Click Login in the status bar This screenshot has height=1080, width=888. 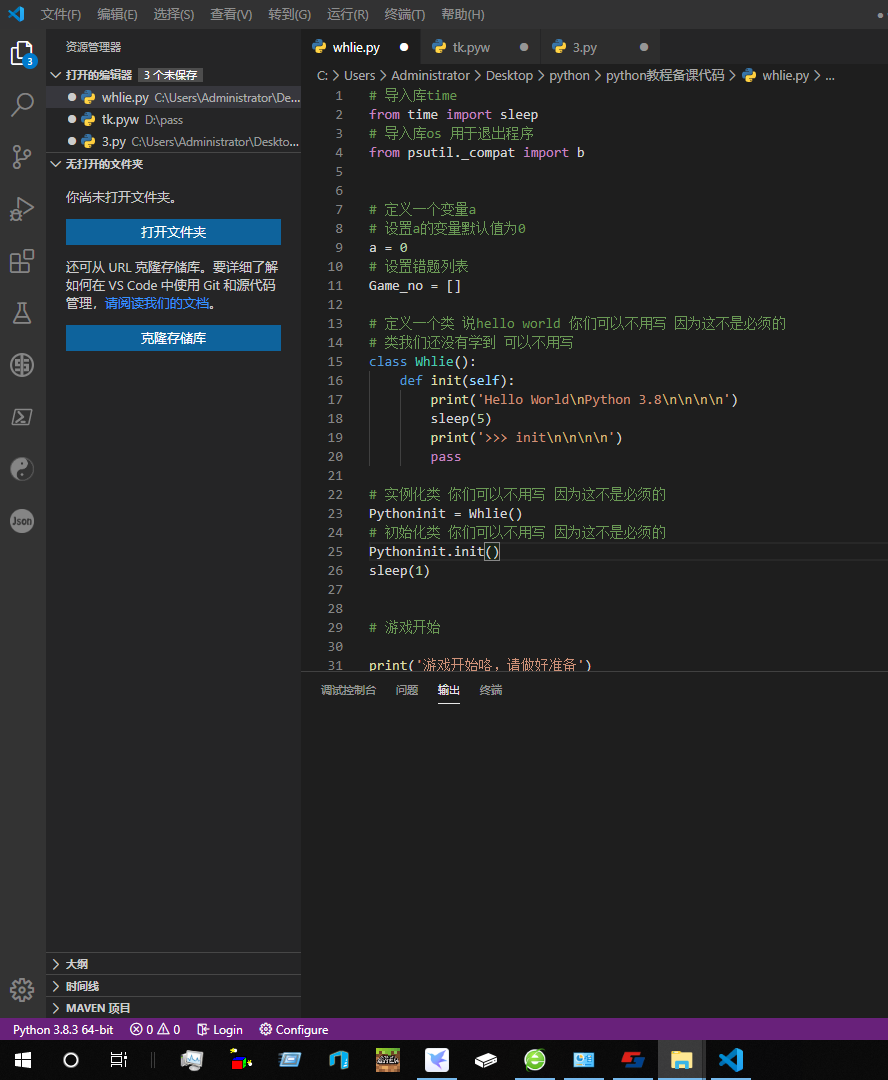point(220,1029)
